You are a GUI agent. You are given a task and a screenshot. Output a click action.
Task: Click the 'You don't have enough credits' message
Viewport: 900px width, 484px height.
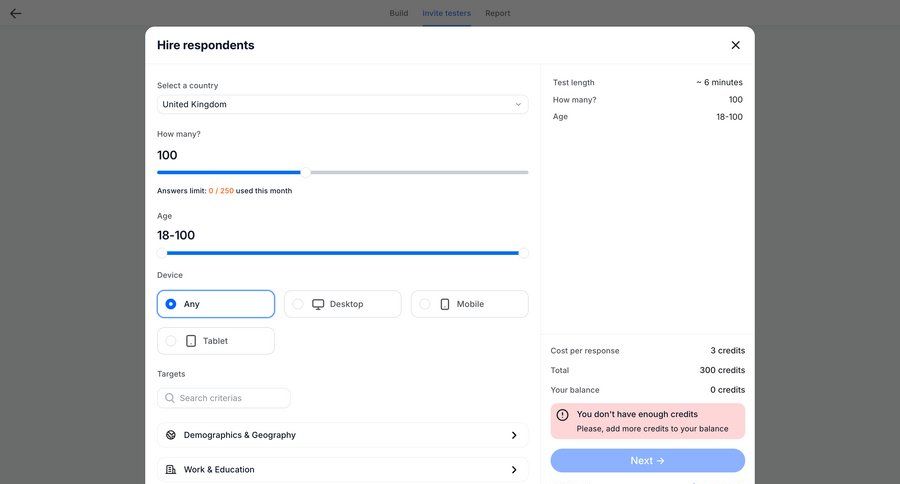click(x=637, y=414)
